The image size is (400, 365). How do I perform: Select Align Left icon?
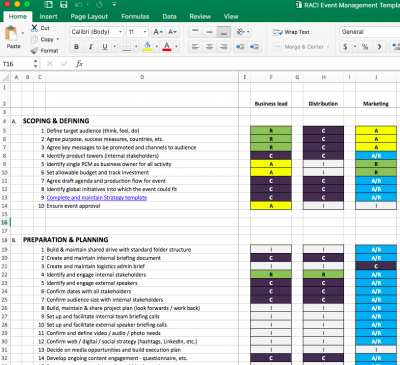click(x=195, y=47)
